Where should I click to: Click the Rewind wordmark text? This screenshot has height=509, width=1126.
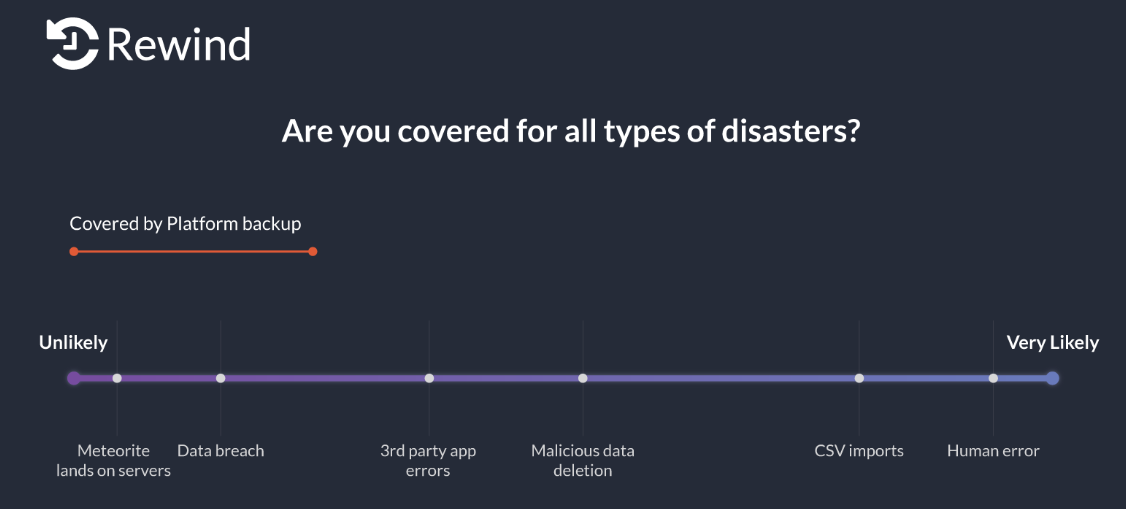[179, 45]
